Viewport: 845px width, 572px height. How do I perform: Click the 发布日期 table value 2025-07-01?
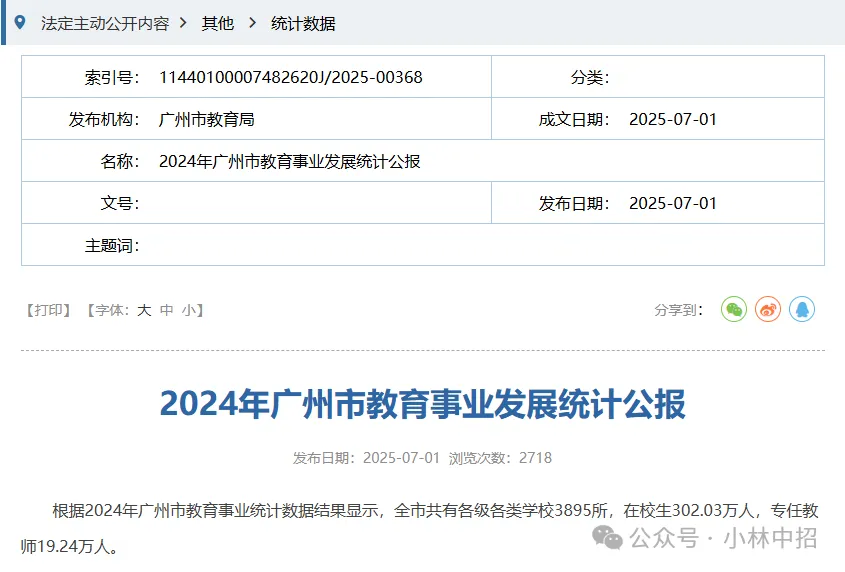point(673,203)
